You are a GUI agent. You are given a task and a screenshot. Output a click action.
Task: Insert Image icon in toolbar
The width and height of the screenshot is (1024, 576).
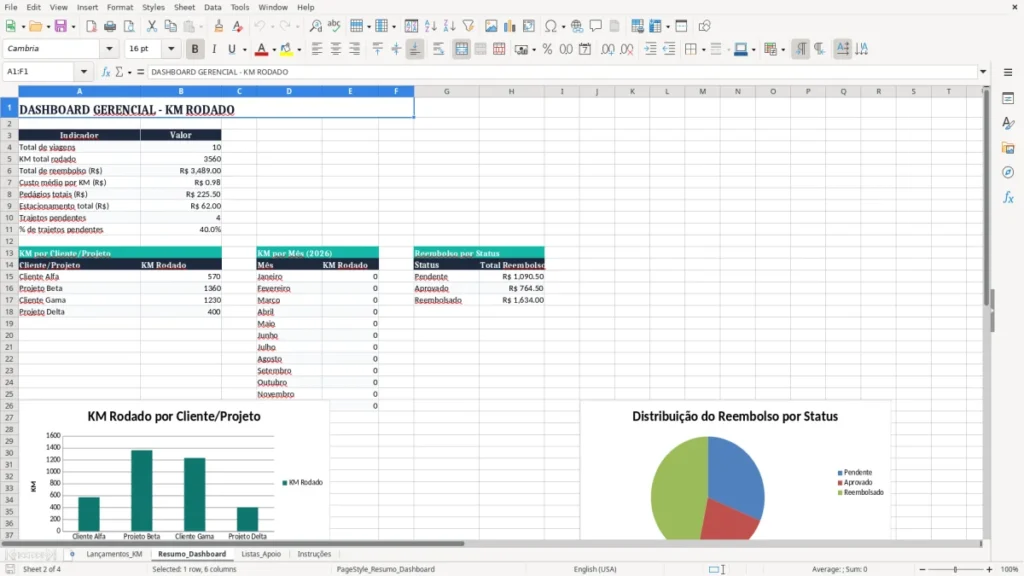tap(490, 26)
